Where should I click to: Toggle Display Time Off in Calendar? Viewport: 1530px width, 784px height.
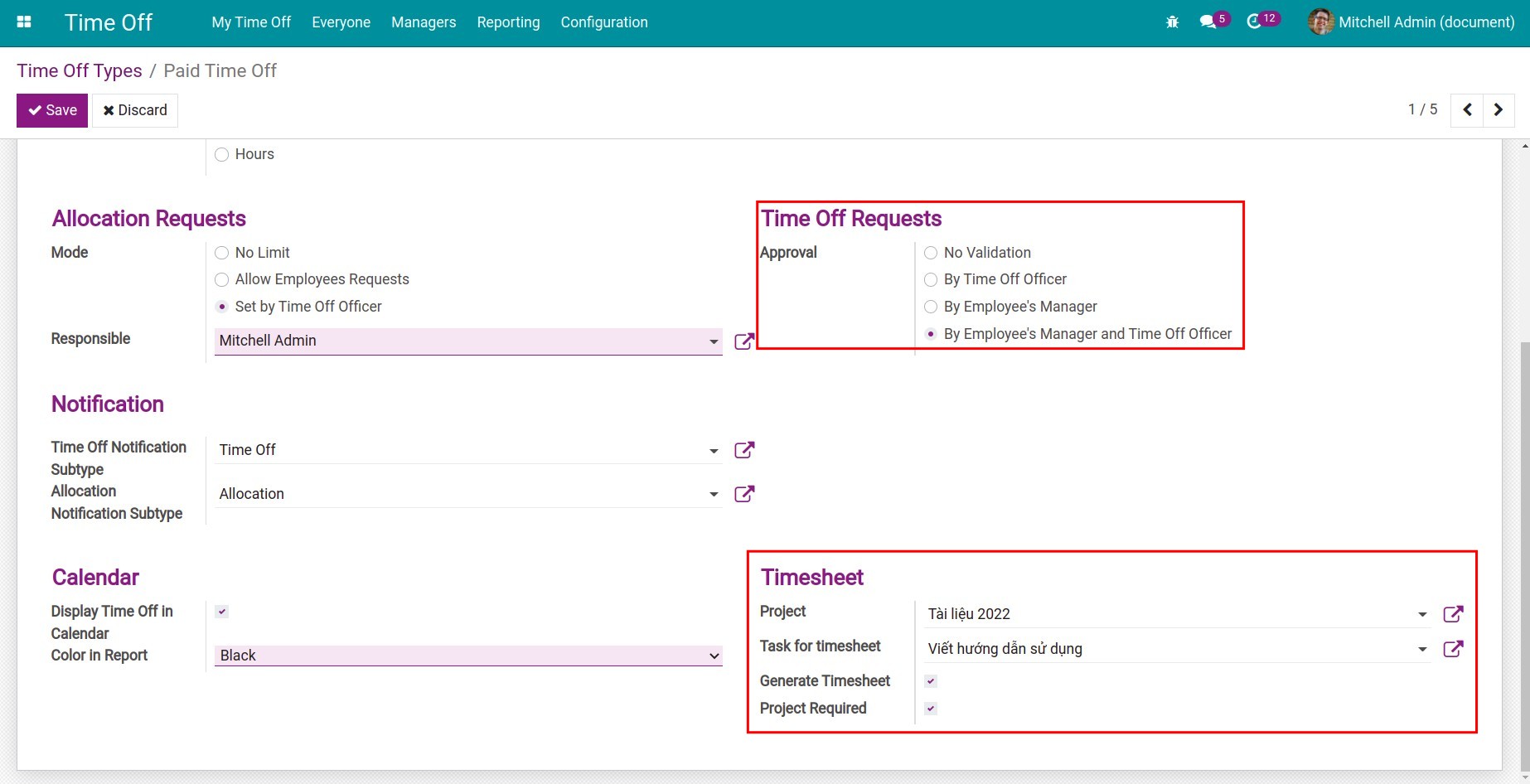pyautogui.click(x=221, y=611)
